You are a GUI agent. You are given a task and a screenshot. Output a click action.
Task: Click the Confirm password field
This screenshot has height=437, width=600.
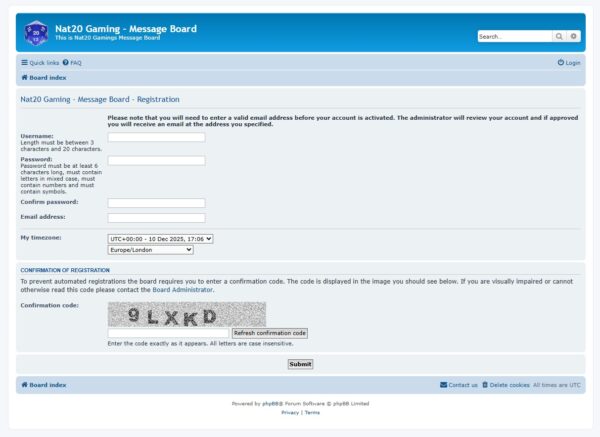(x=156, y=202)
